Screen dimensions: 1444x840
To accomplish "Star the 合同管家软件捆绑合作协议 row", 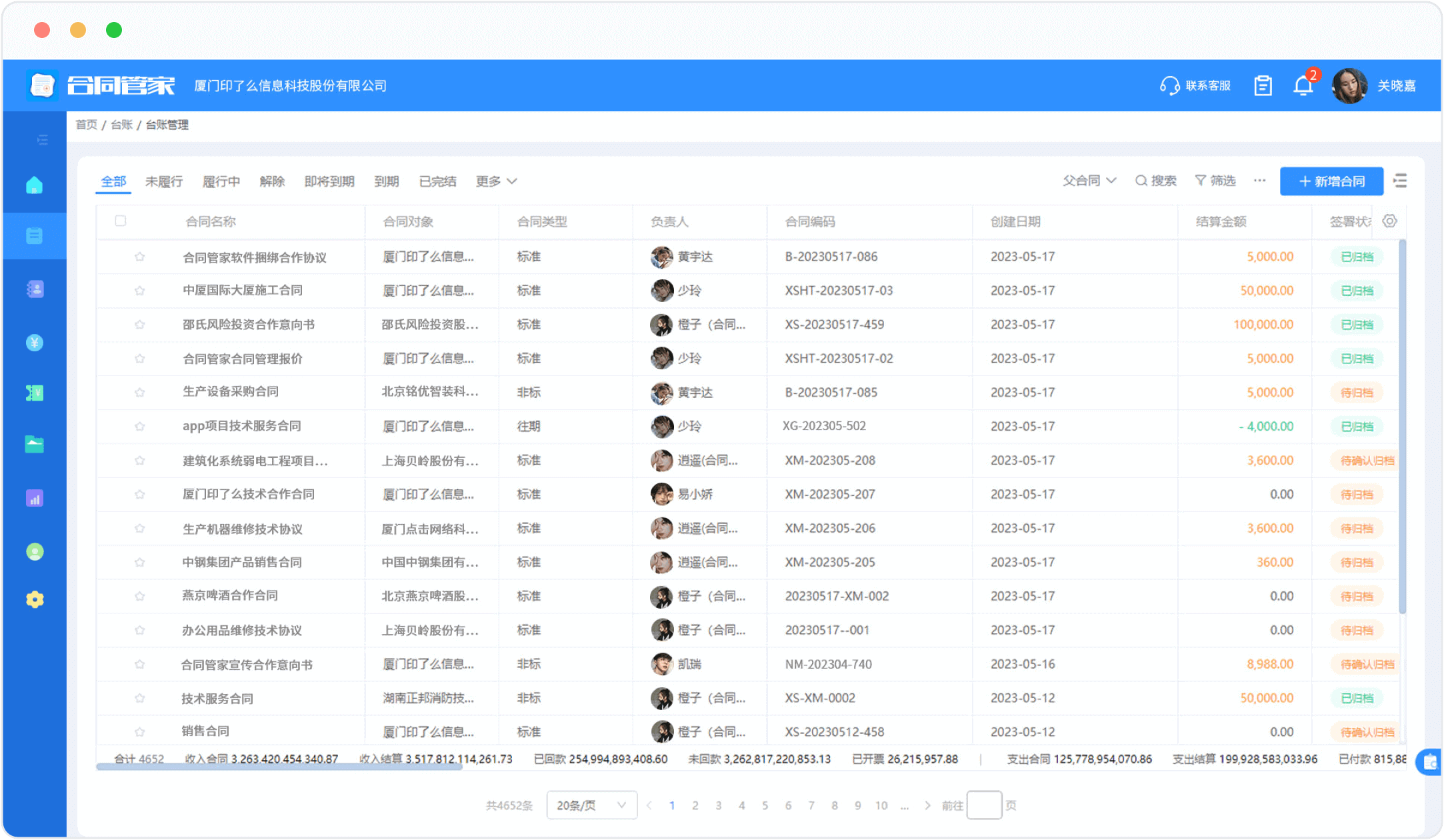I will tap(139, 257).
